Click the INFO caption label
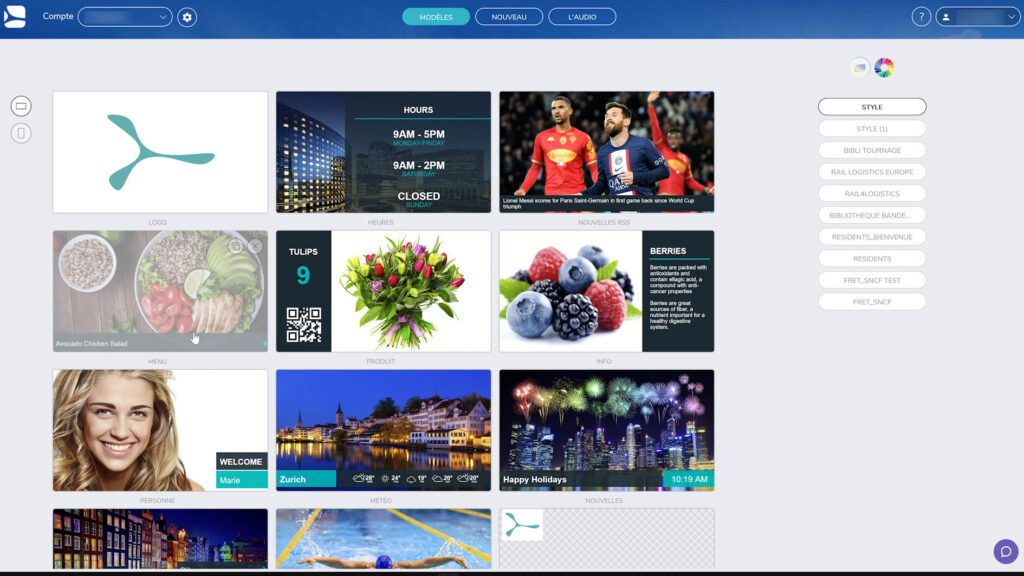 (604, 362)
